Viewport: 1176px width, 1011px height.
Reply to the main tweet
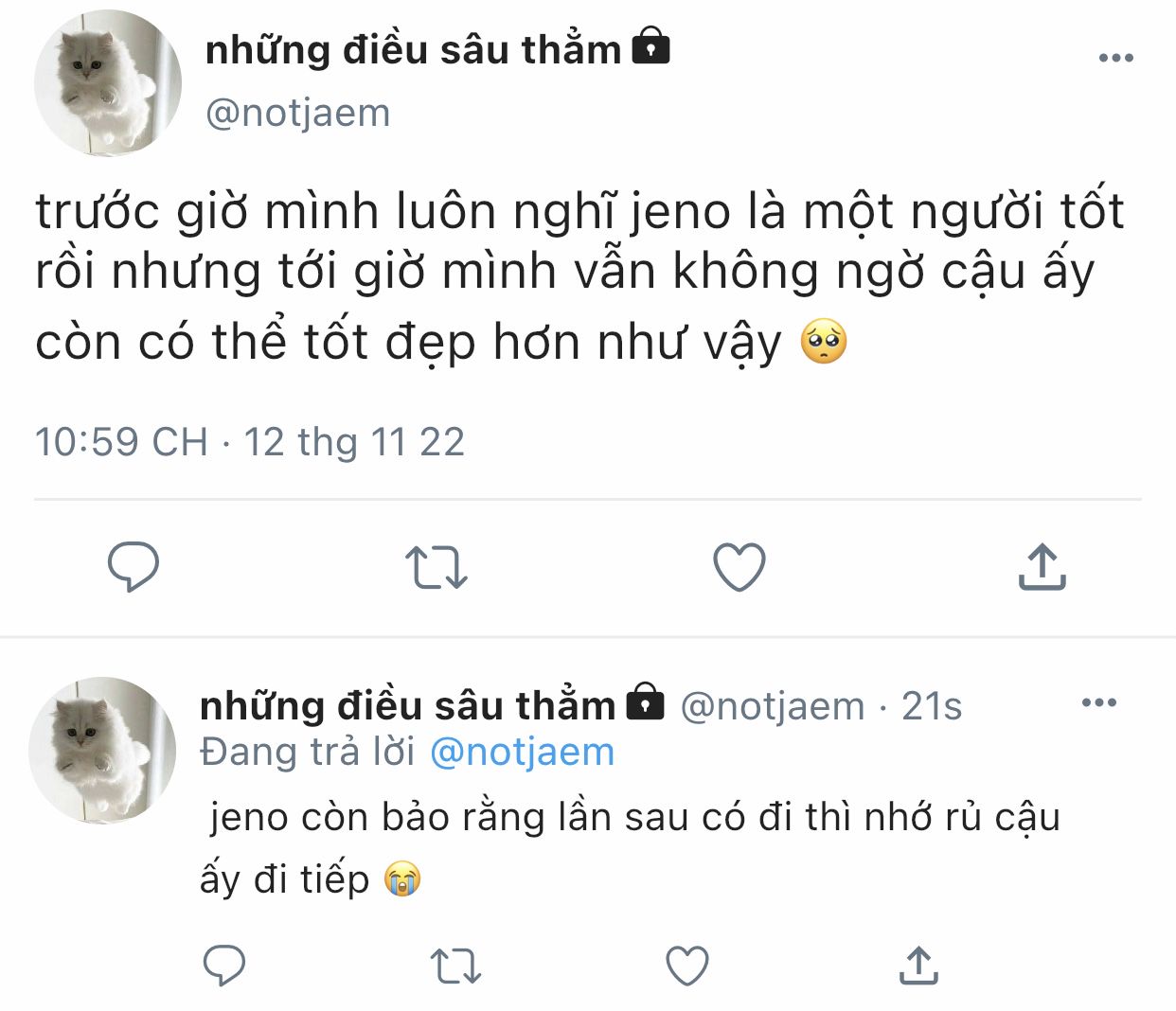point(134,567)
